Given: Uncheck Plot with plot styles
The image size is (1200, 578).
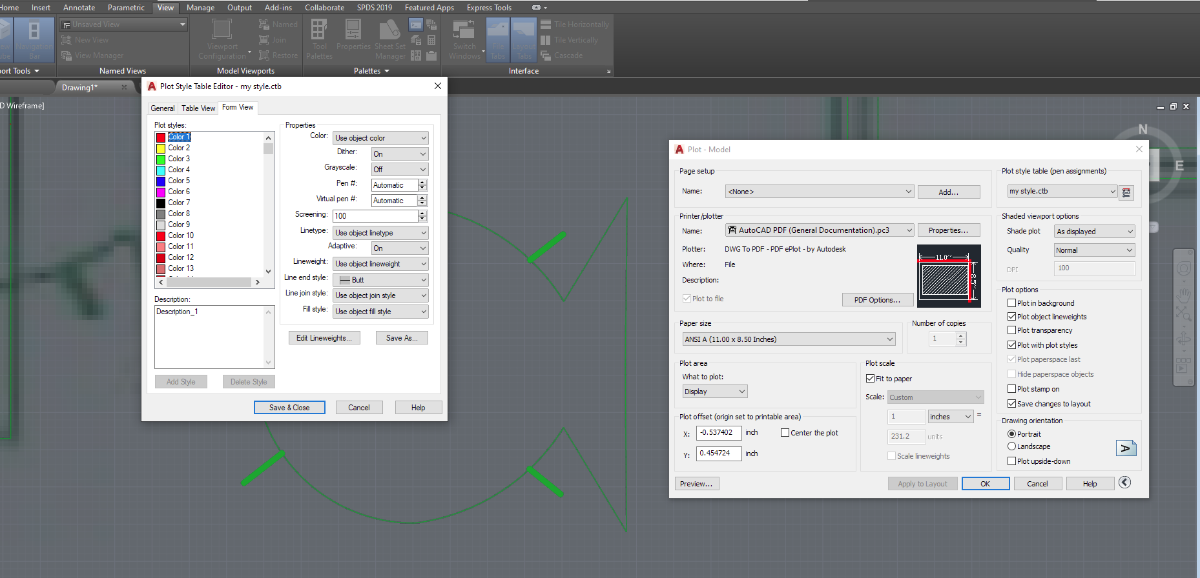Looking at the screenshot, I should [1011, 345].
